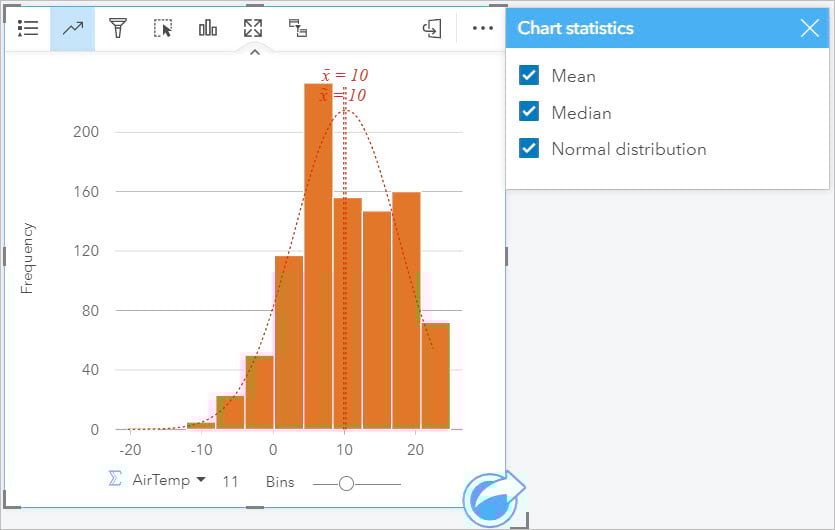The height and width of the screenshot is (530, 835).
Task: Open the AirTemp field dropdown
Action: (x=168, y=480)
